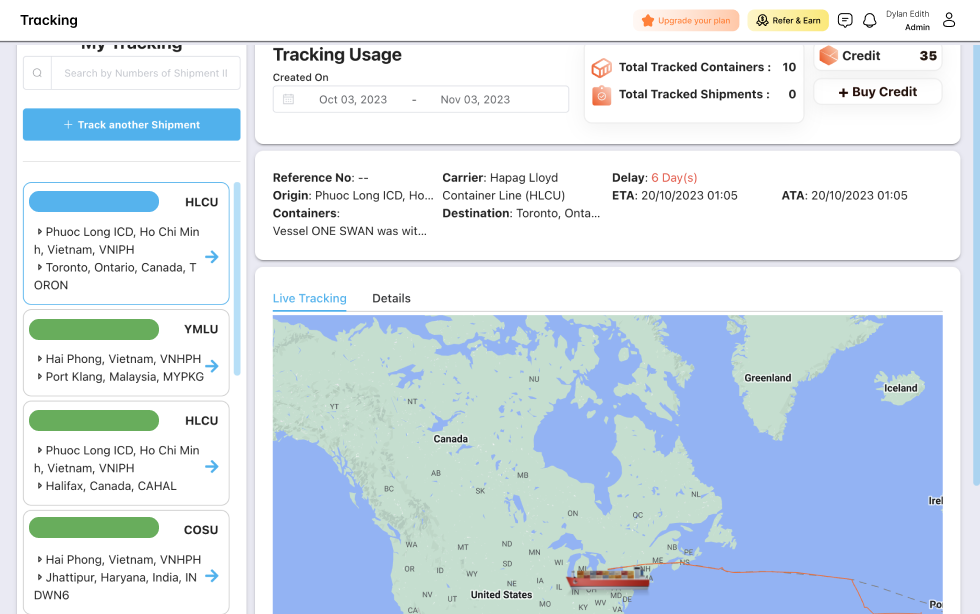Open the Halifax HLCU shipment arrow
The image size is (980, 614).
tap(212, 466)
